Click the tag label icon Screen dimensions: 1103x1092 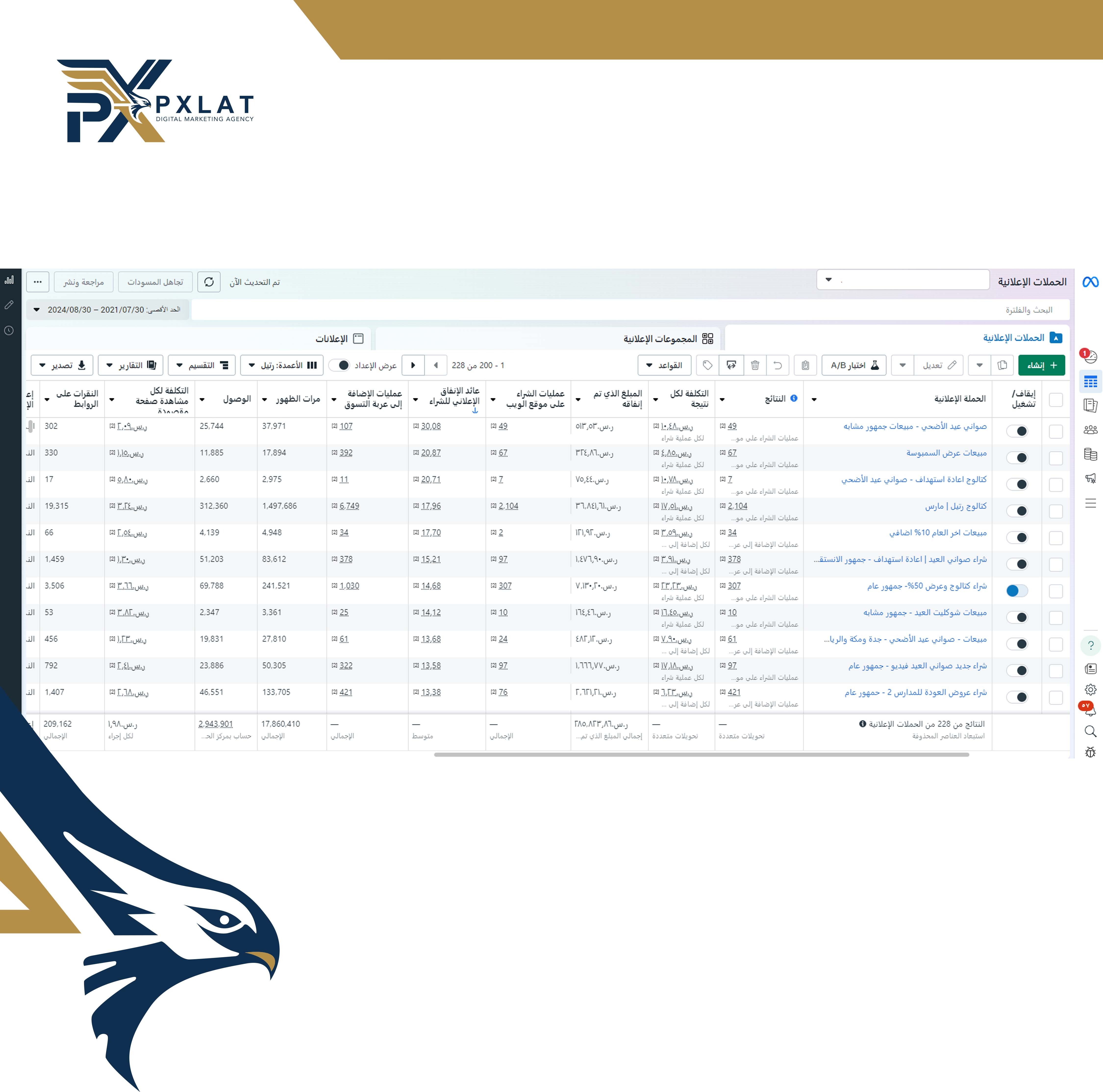pos(707,365)
